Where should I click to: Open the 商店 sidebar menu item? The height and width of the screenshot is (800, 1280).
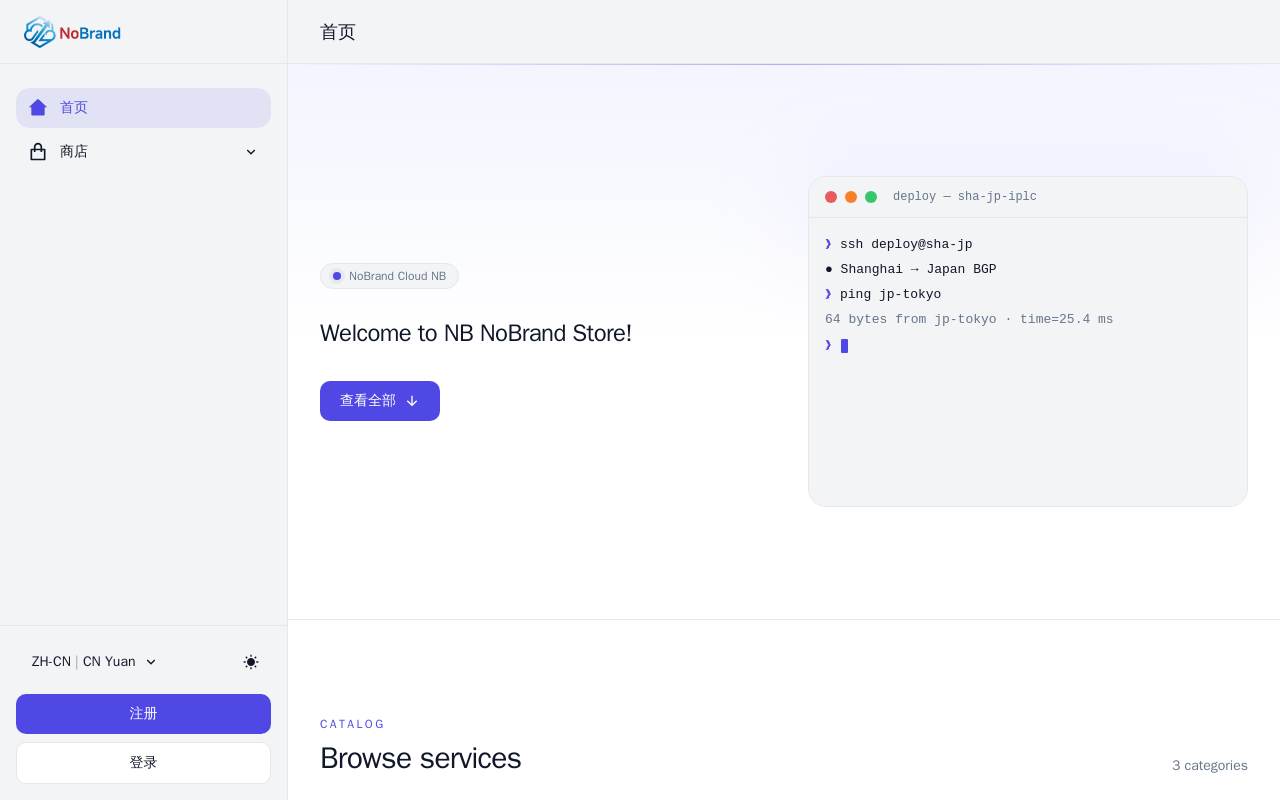(143, 152)
